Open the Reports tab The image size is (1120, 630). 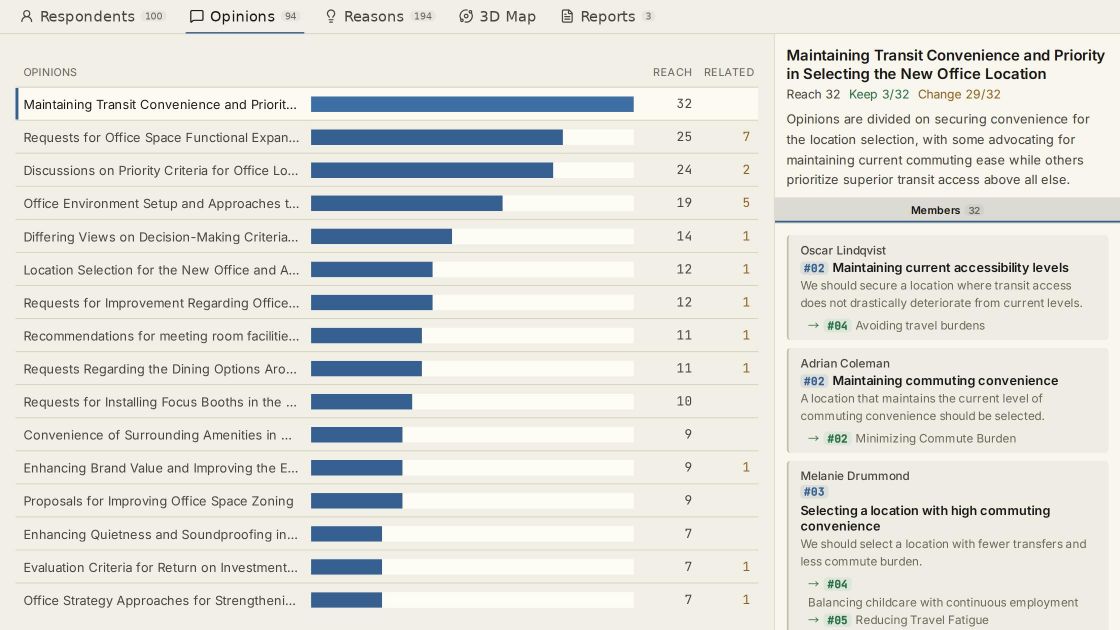(x=607, y=16)
